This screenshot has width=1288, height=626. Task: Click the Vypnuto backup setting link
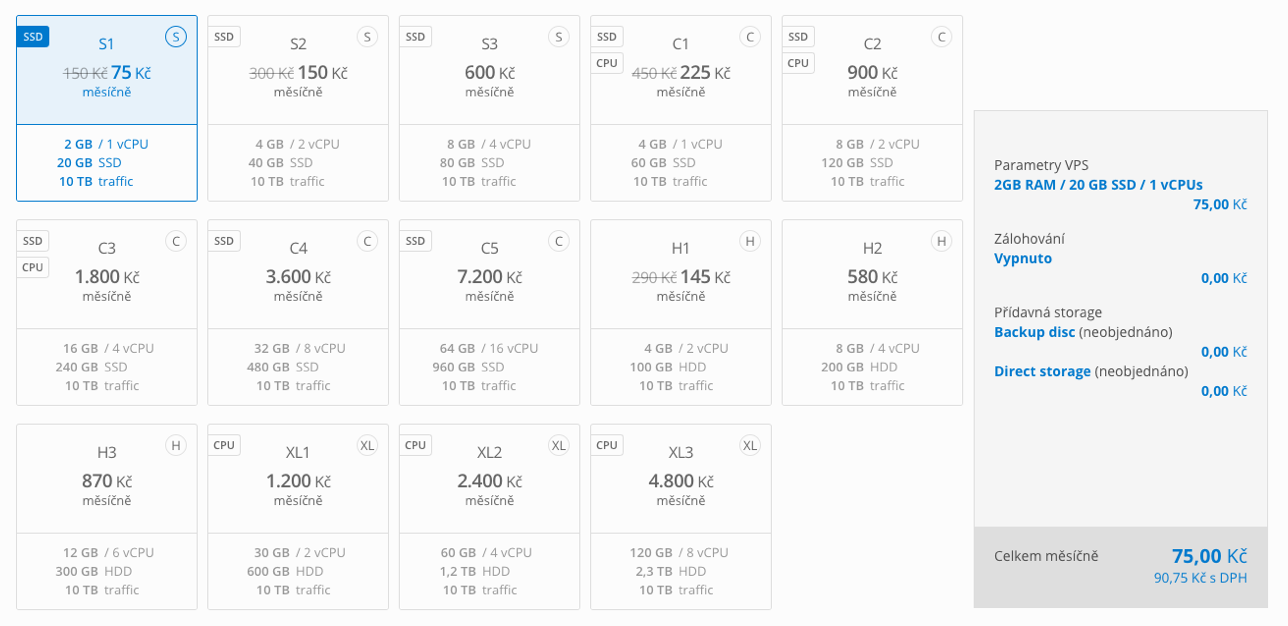(x=1023, y=258)
